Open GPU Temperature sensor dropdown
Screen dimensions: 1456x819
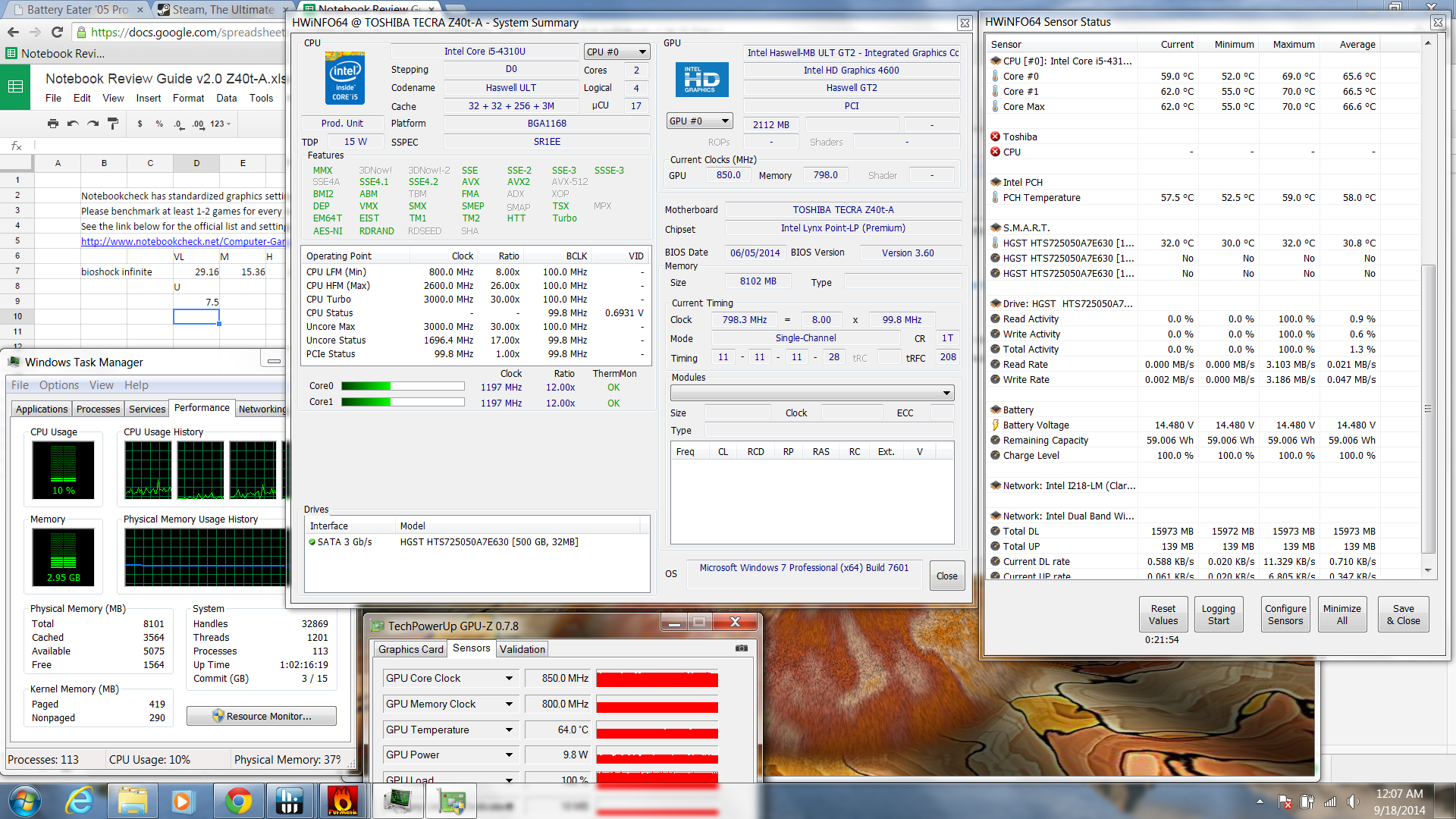point(509,730)
